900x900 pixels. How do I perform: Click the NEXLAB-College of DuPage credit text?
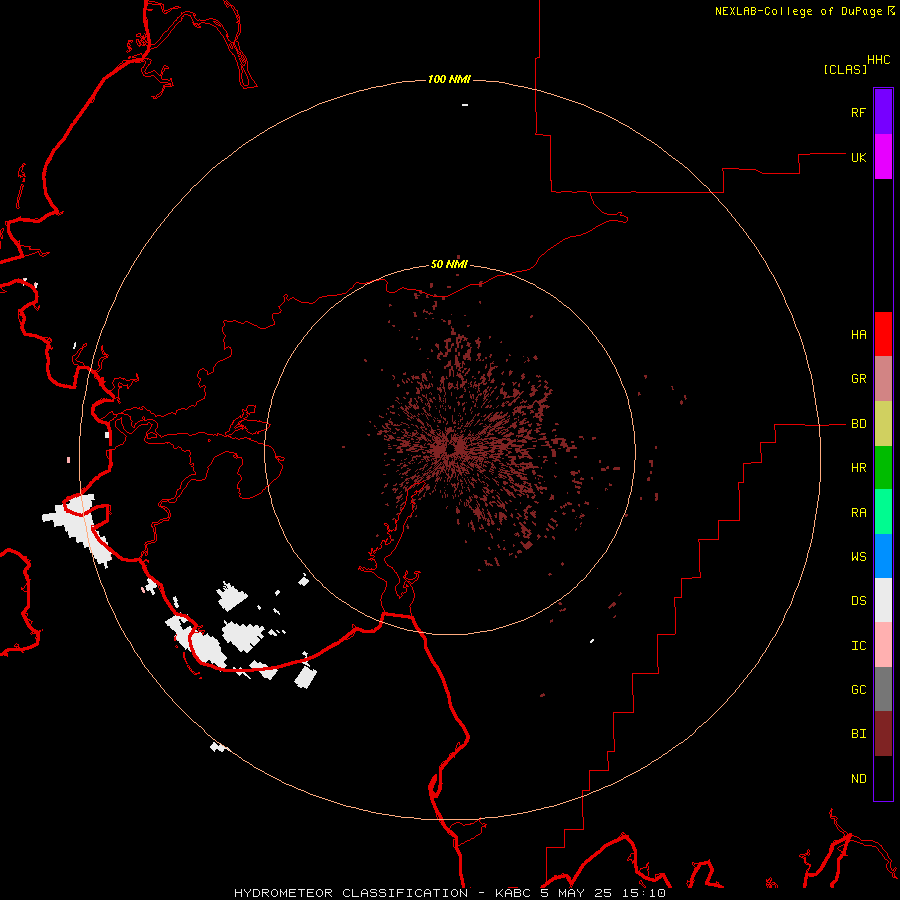(798, 11)
